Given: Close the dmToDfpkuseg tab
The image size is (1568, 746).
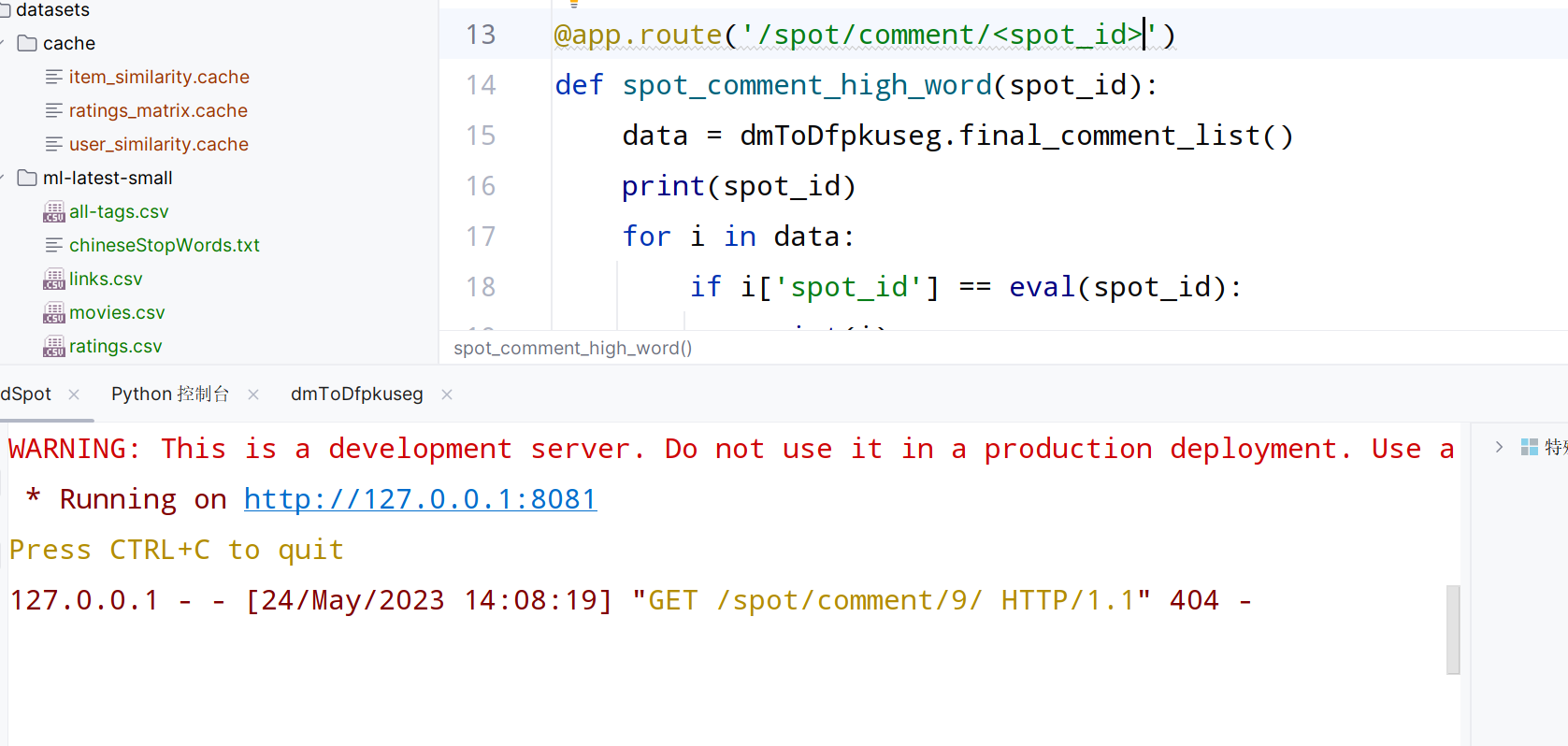Looking at the screenshot, I should pos(447,395).
